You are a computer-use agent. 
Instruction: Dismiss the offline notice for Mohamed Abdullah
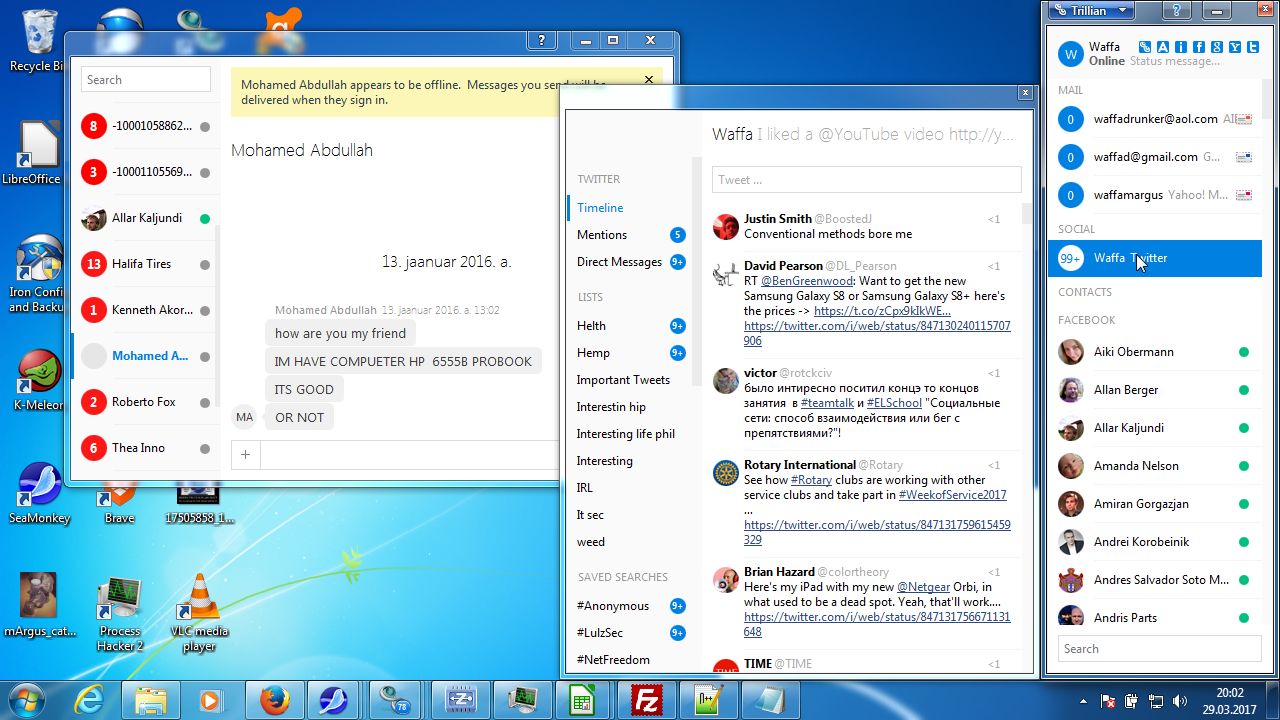click(649, 80)
